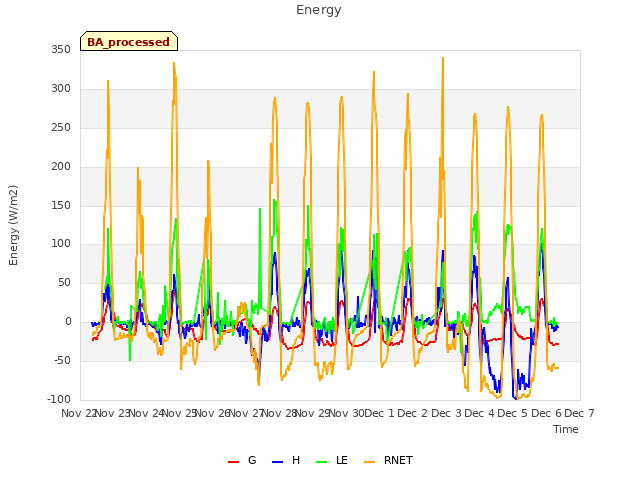Click the green LE legend swatch
Screen dimensions: 640x480
pyautogui.click(x=321, y=462)
